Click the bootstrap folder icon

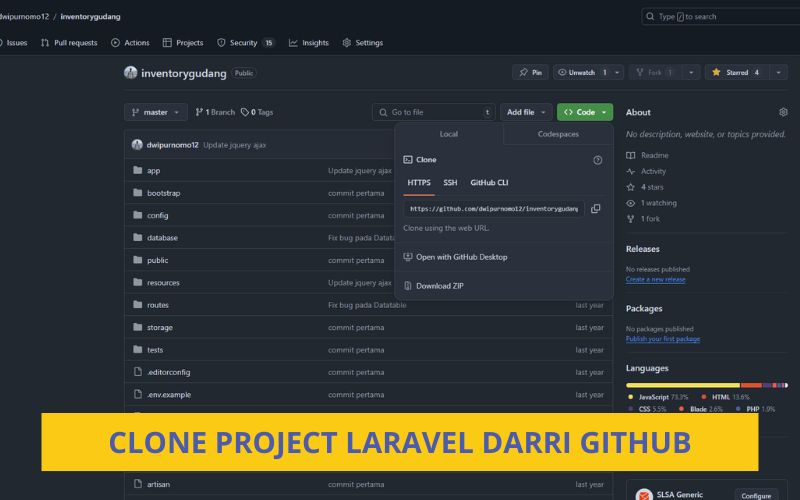(137, 192)
